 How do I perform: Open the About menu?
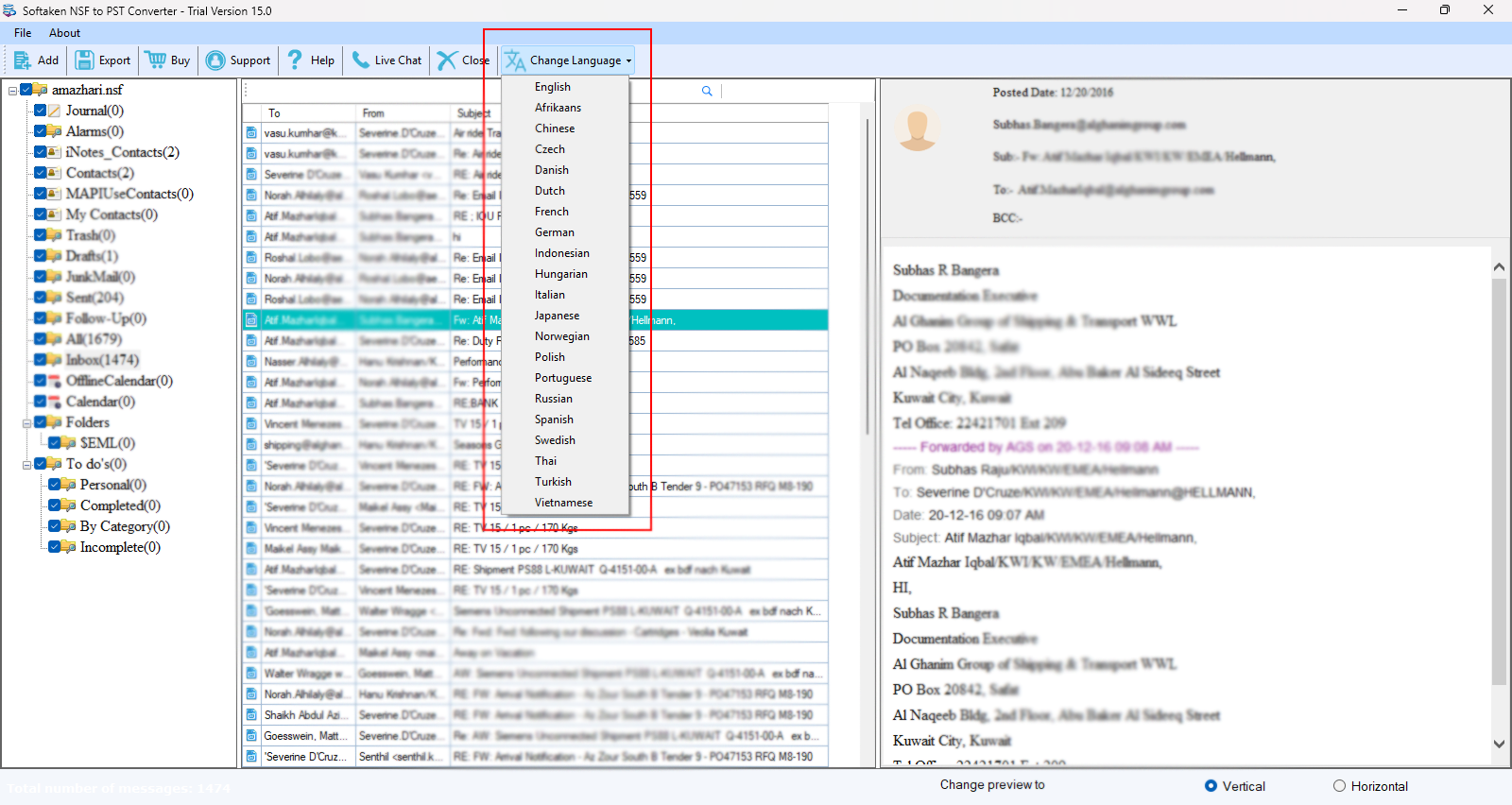(64, 33)
